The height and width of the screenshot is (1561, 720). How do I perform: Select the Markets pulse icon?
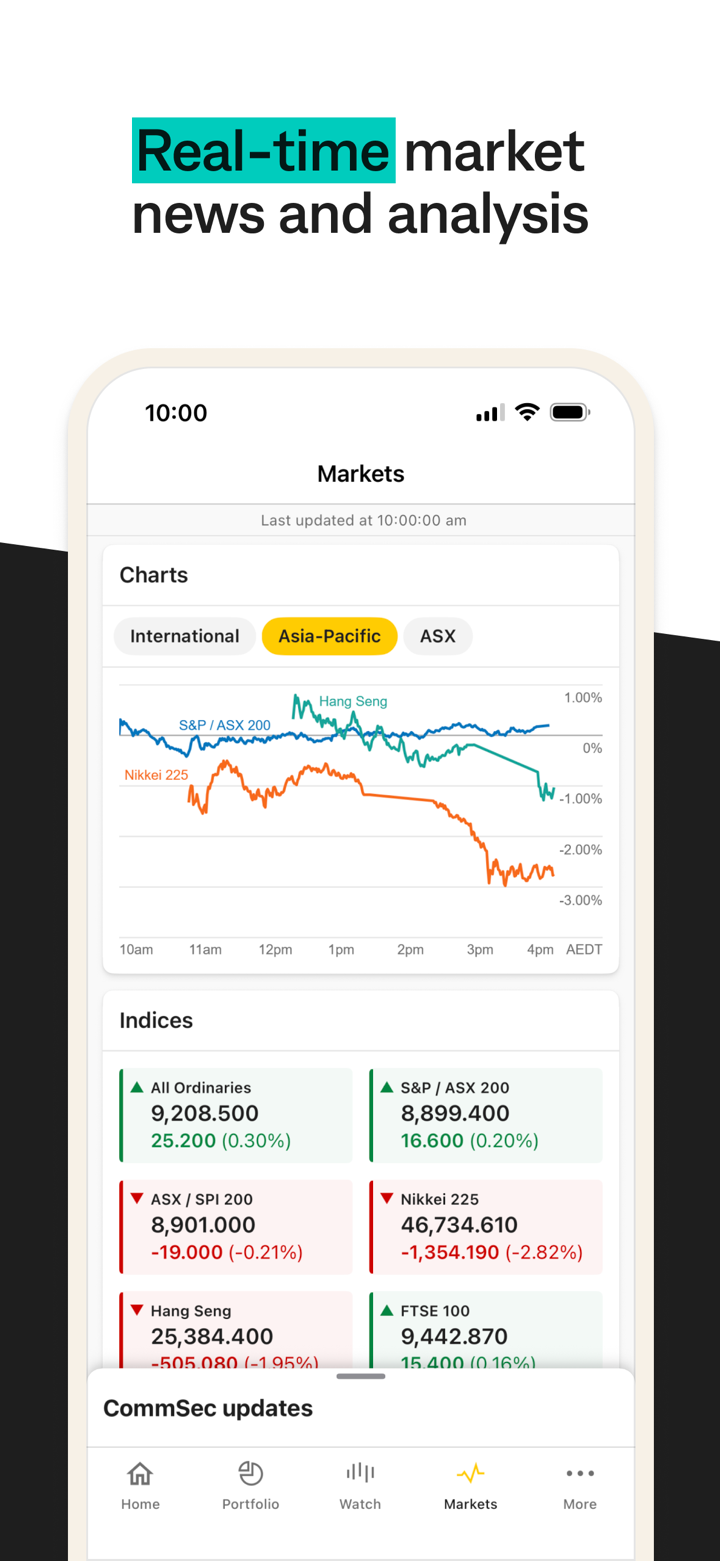click(470, 1474)
